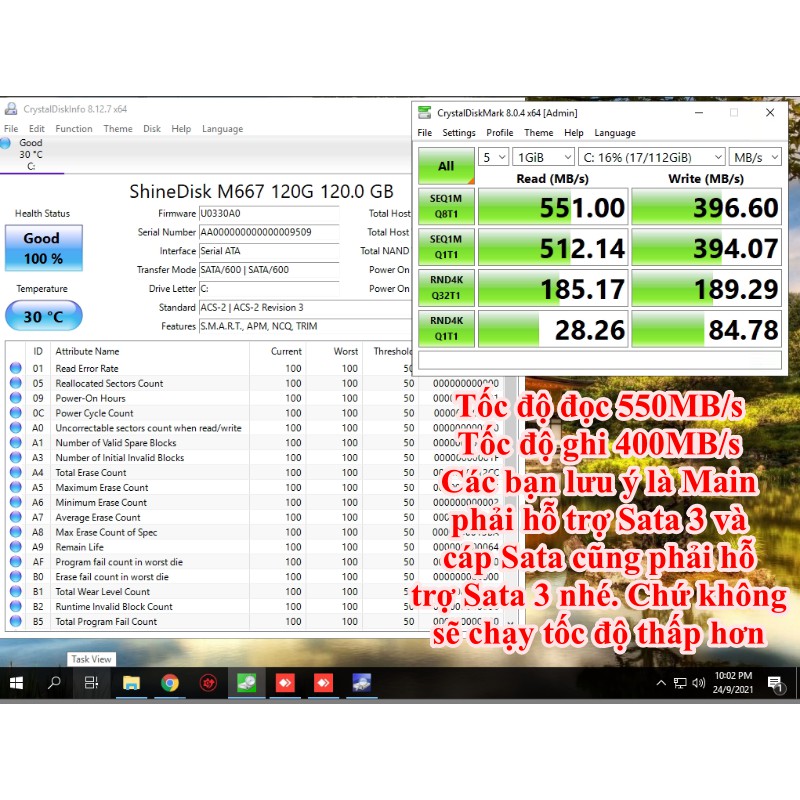
Task: Open the MB/s unit dropdown
Action: [755, 157]
